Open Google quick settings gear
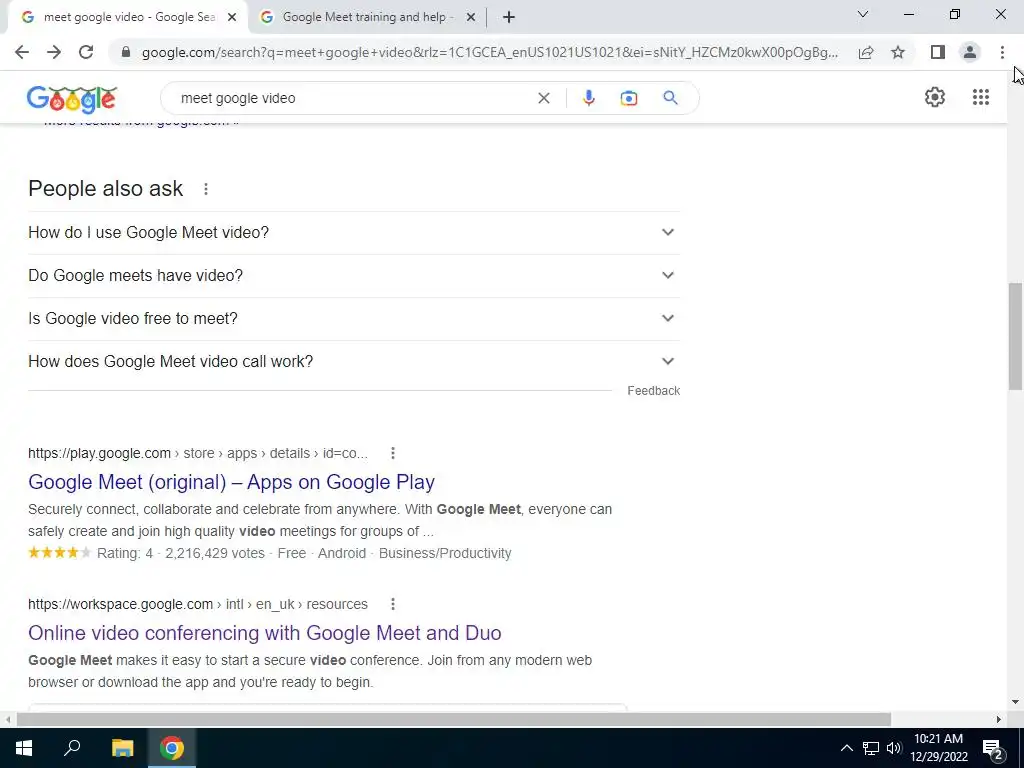Viewport: 1024px width, 768px height. point(935,97)
